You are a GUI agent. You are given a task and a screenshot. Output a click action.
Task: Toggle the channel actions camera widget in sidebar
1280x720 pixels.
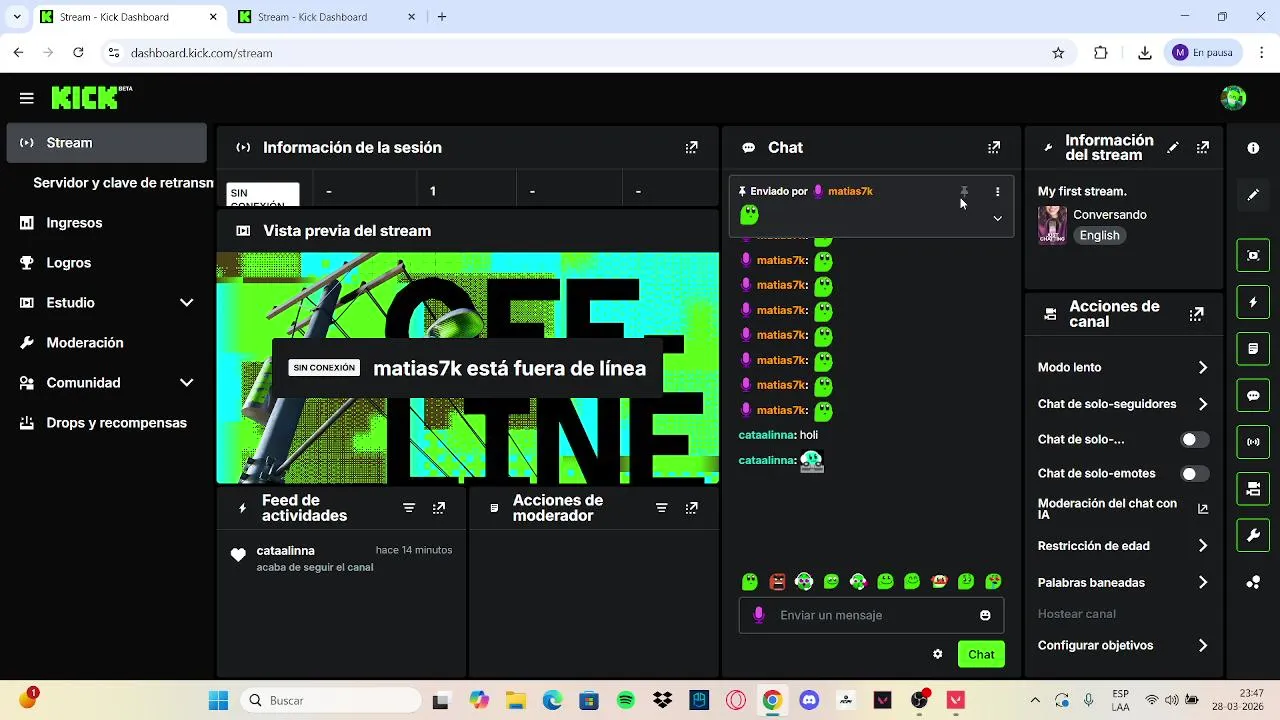[1253, 489]
